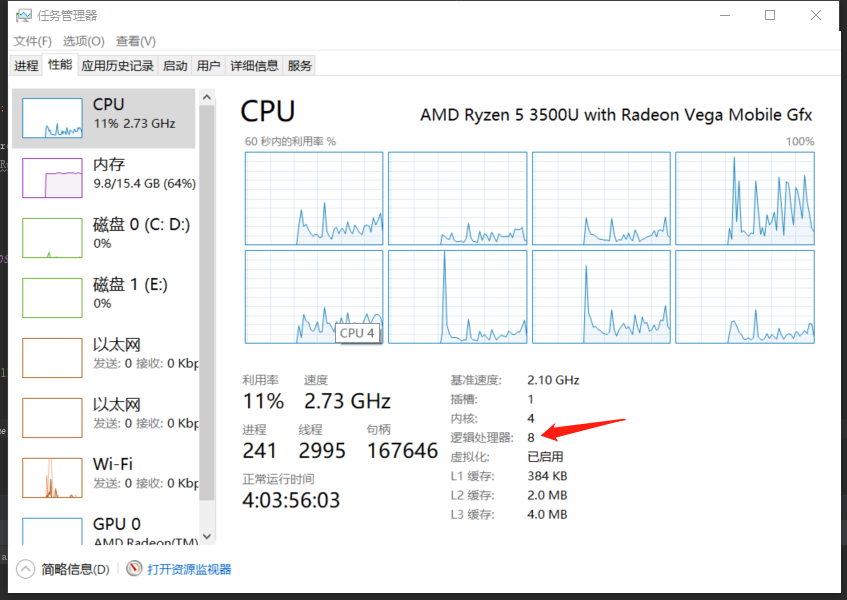This screenshot has width=847, height=600.
Task: Select the GPU 0 graph icon
Action: click(x=52, y=531)
